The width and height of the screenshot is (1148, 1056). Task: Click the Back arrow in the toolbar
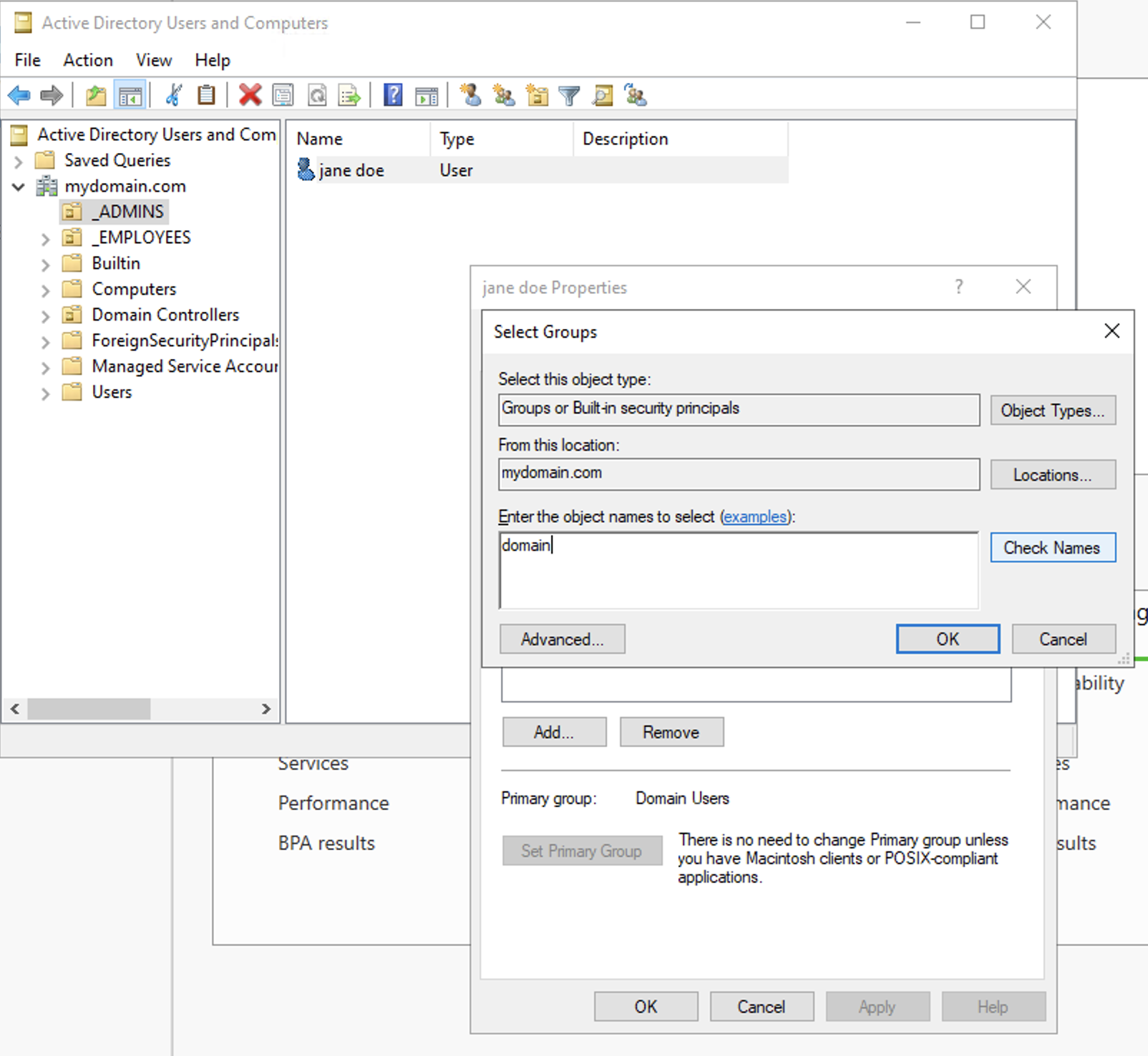[19, 95]
